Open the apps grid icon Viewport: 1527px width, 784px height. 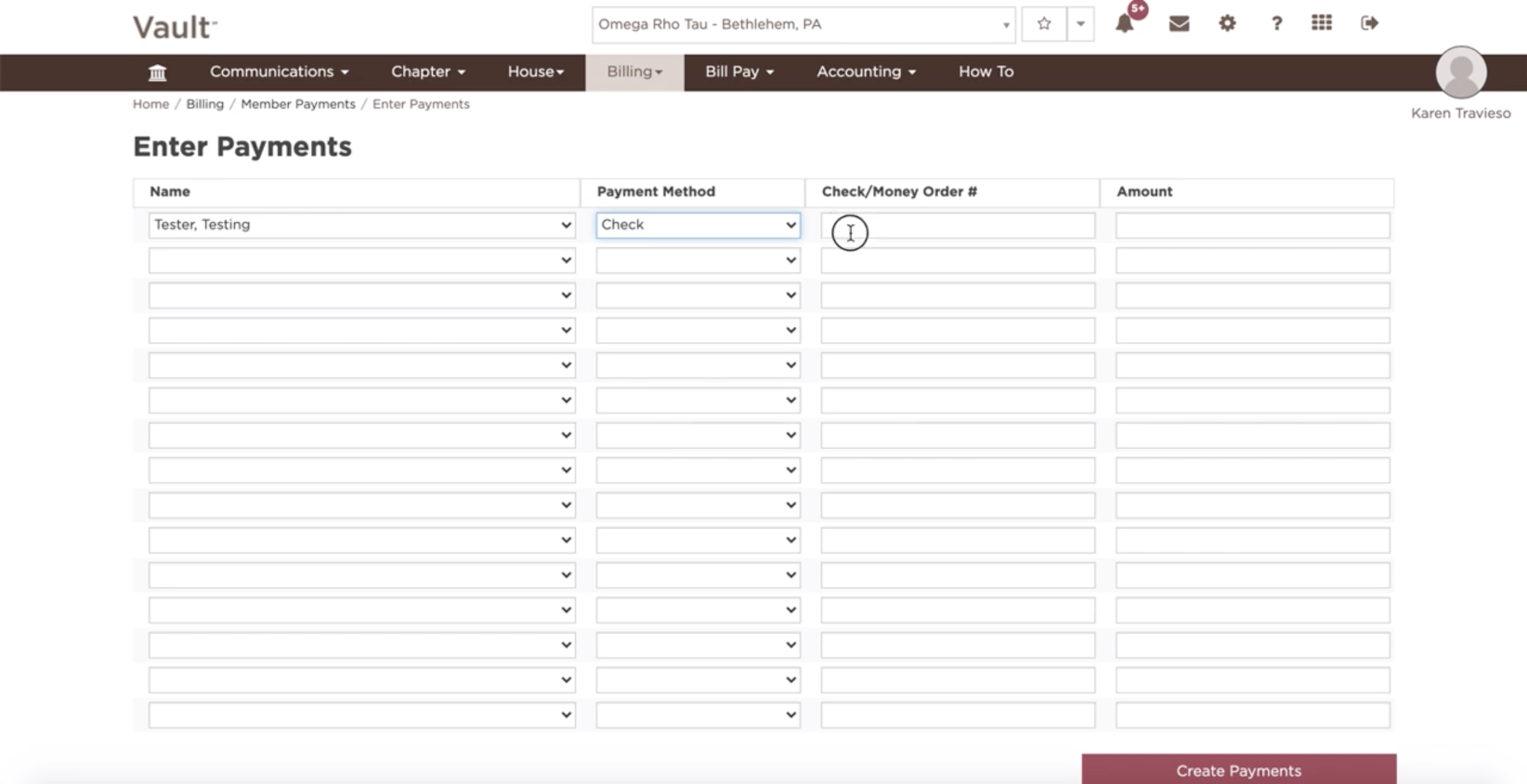pos(1321,23)
